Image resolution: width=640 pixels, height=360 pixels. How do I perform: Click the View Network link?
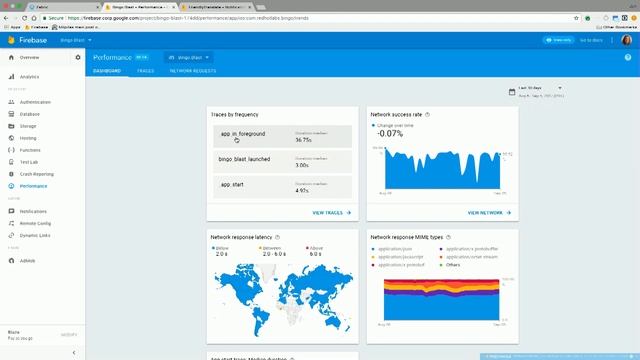point(489,213)
